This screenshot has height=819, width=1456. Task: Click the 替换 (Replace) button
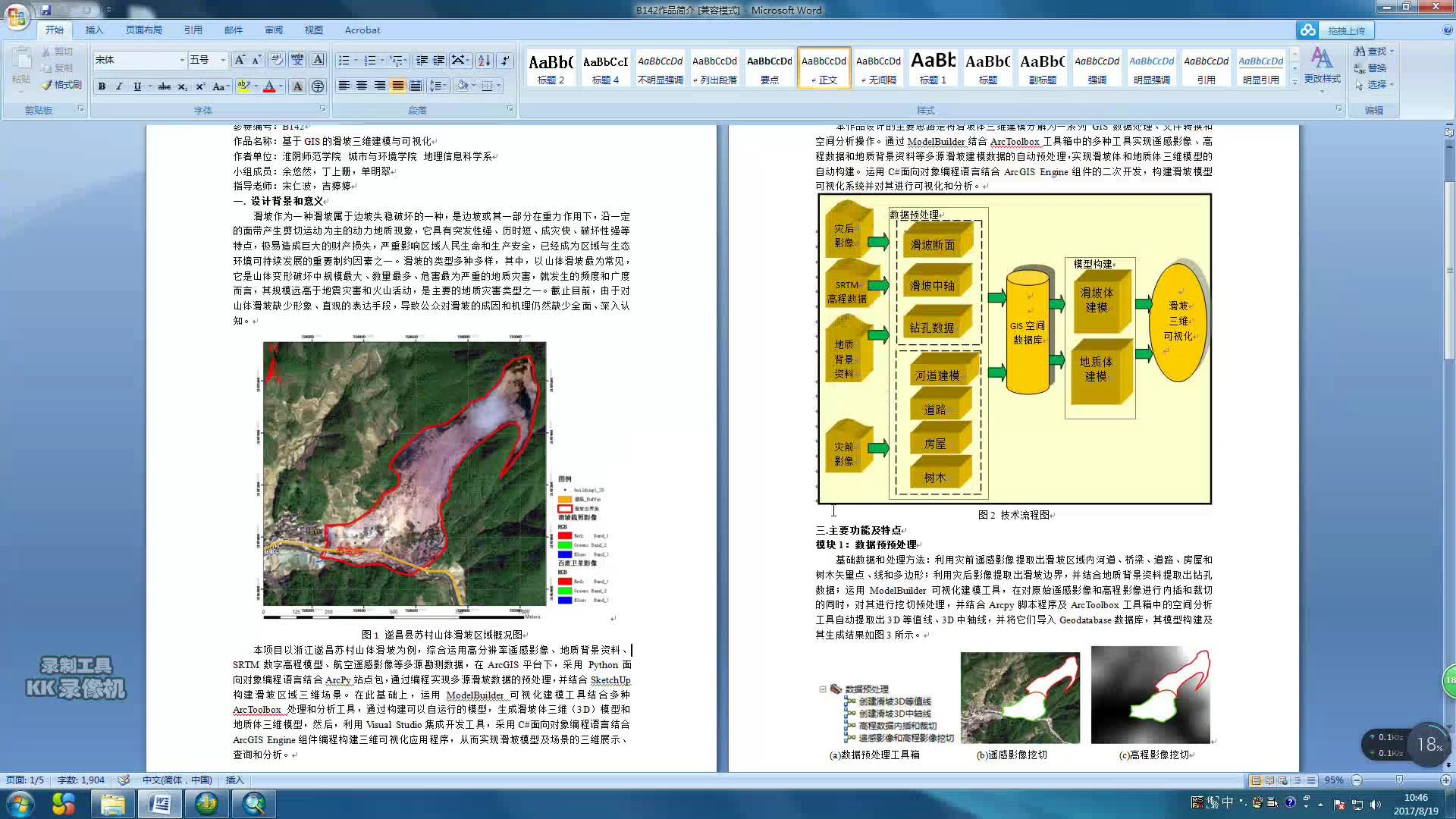(1371, 68)
